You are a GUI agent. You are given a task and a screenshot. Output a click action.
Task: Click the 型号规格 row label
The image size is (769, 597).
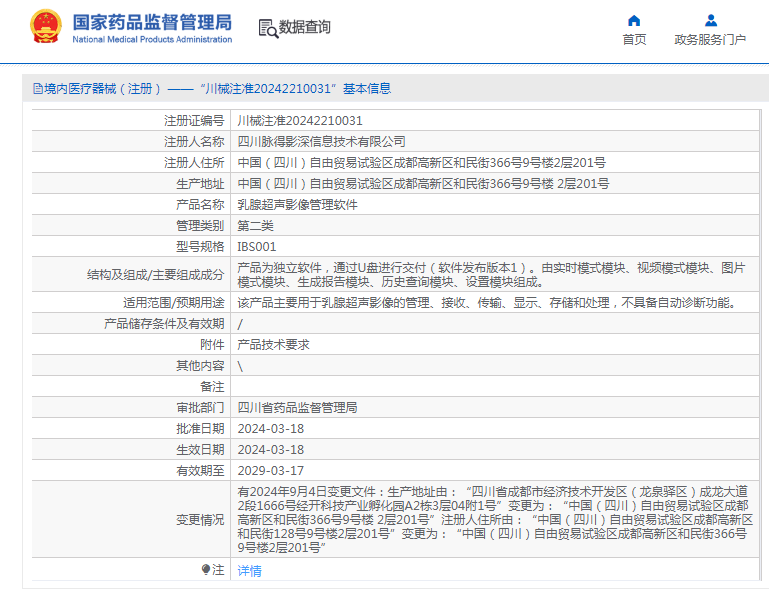point(200,247)
